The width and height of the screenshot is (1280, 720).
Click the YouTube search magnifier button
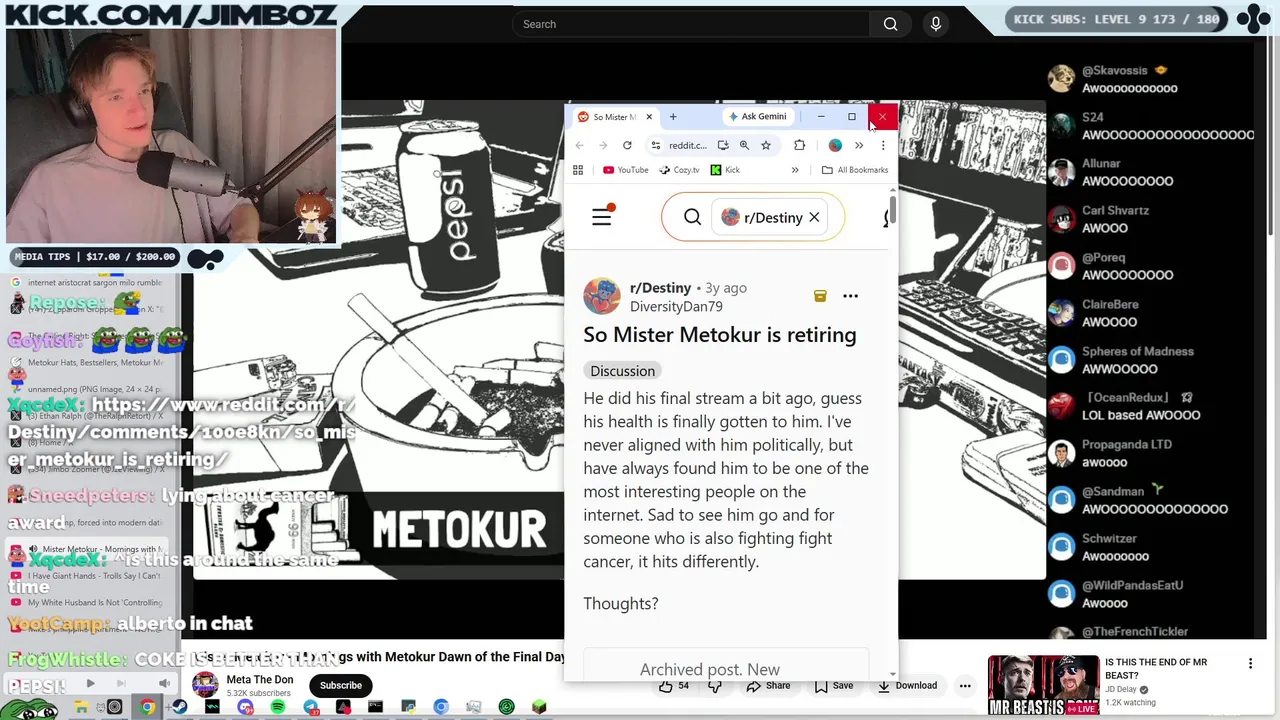click(x=890, y=24)
